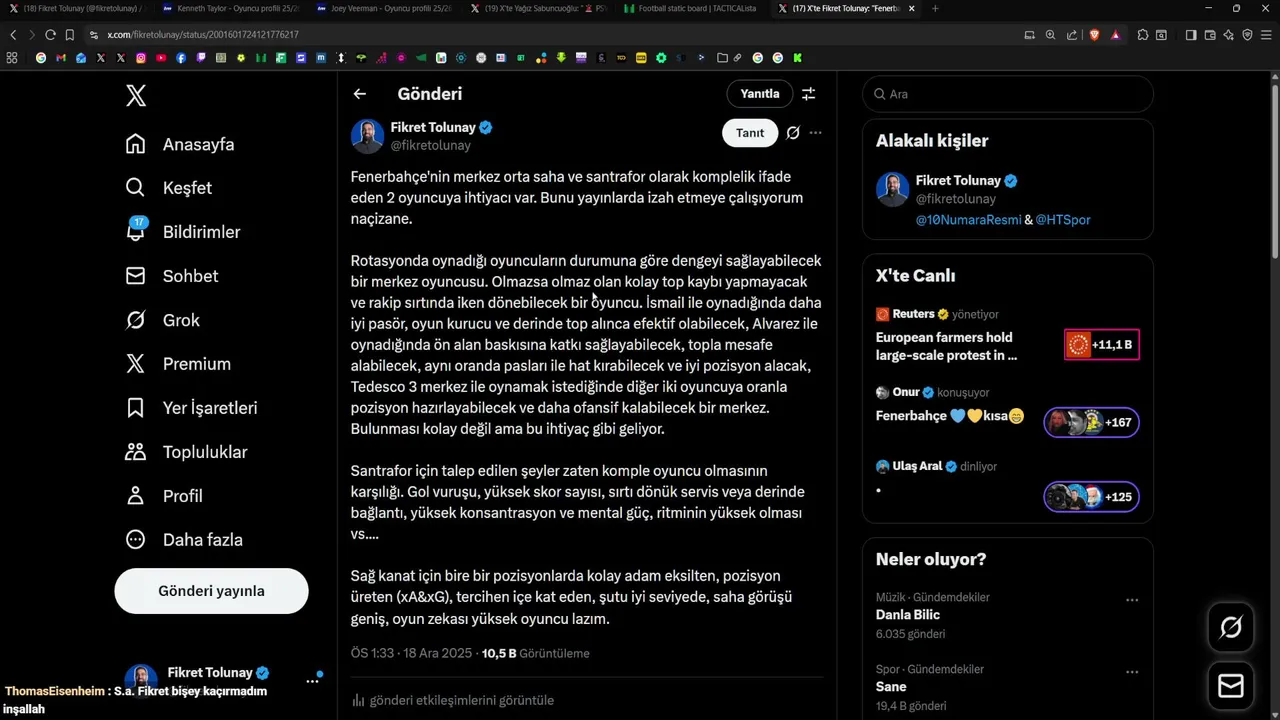Image resolution: width=1280 pixels, height=720 pixels.
Task: Open the Reuters live space
Action: tap(1008, 336)
